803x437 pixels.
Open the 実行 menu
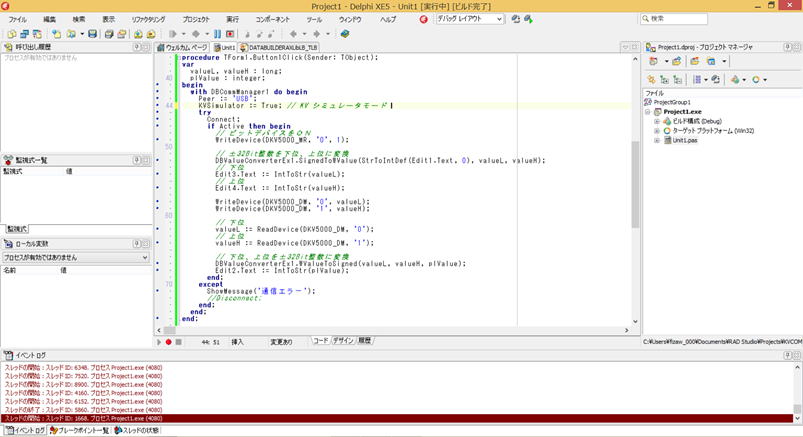(x=233, y=19)
